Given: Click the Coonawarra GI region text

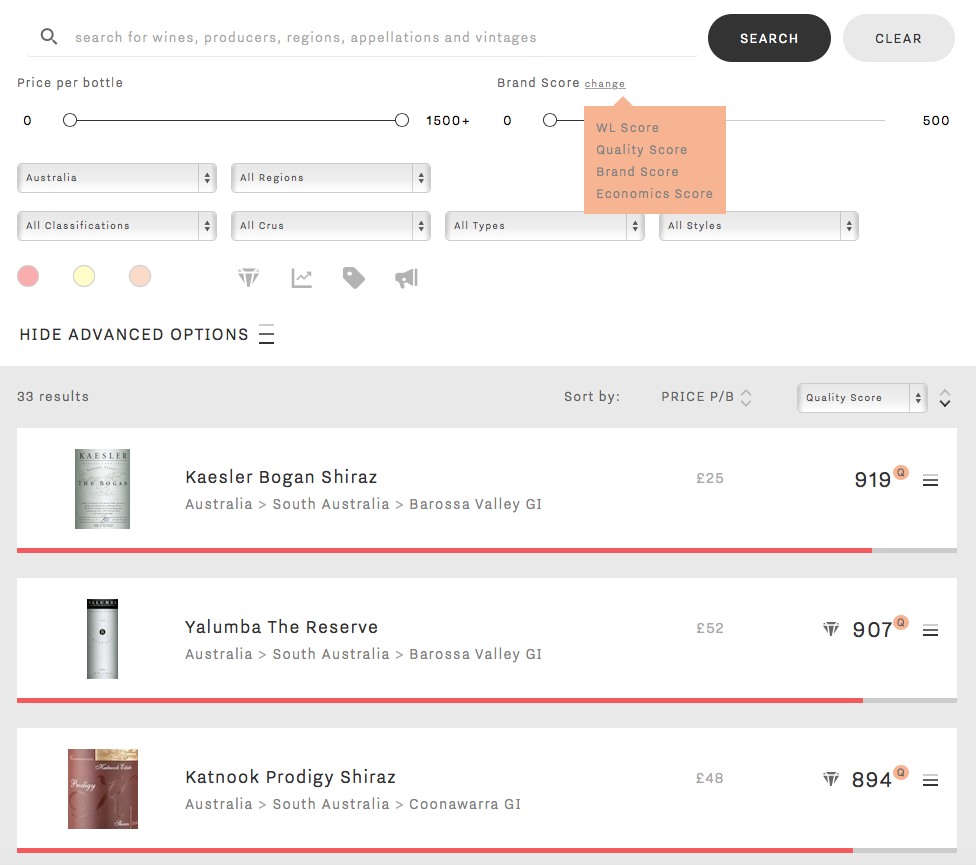Looking at the screenshot, I should click(x=465, y=804).
